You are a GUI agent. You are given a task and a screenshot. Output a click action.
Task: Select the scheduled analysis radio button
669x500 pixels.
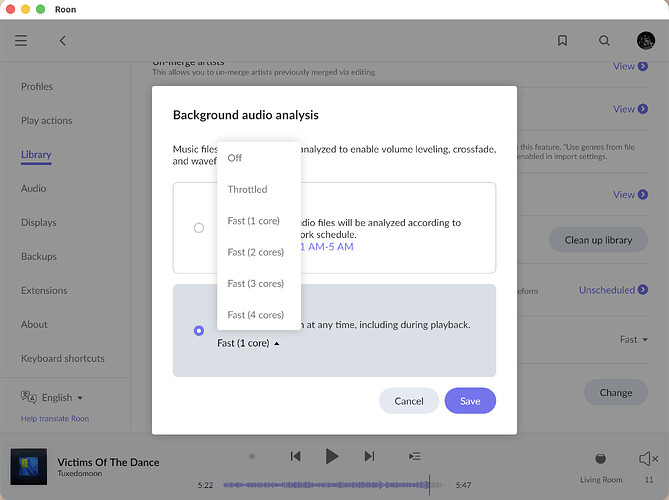[199, 228]
